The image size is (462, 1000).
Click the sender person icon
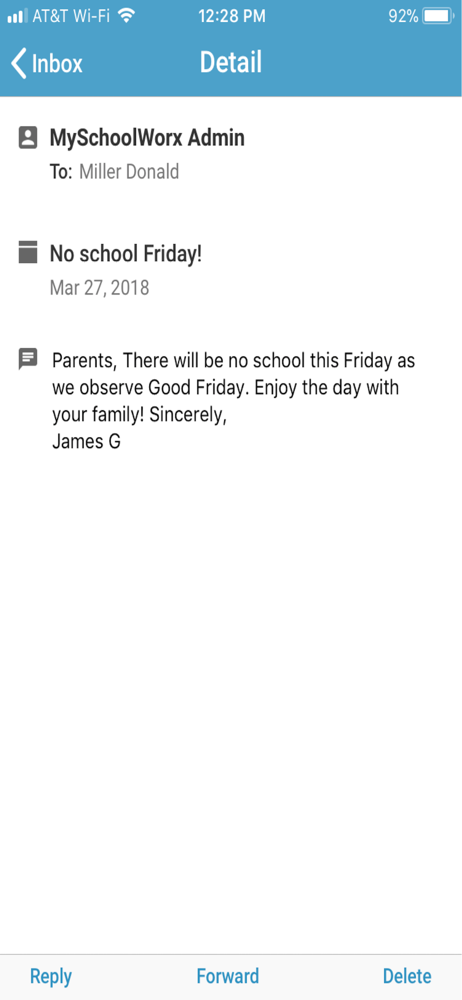pyautogui.click(x=28, y=138)
